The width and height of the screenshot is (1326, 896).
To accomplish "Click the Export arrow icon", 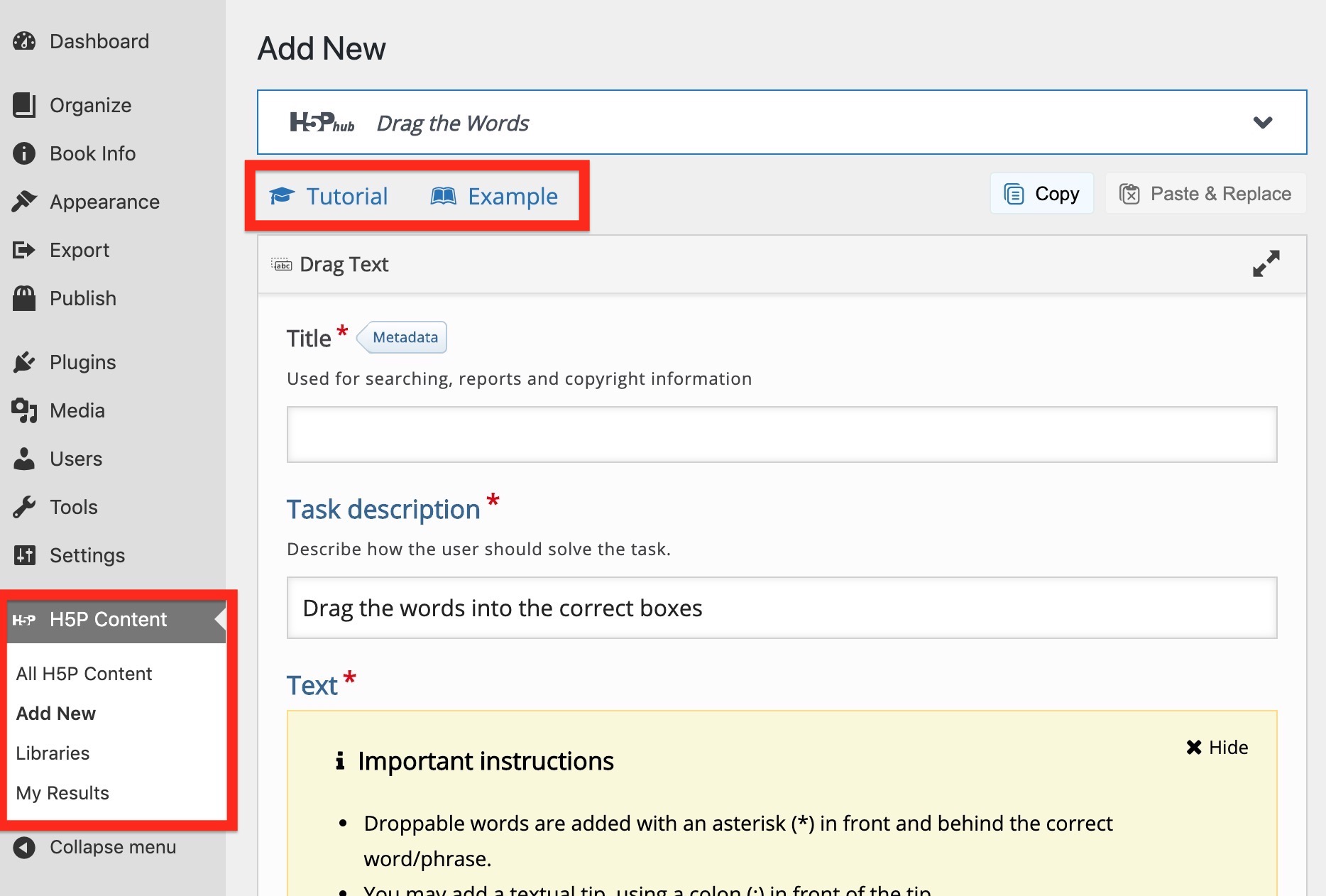I will click(x=24, y=250).
